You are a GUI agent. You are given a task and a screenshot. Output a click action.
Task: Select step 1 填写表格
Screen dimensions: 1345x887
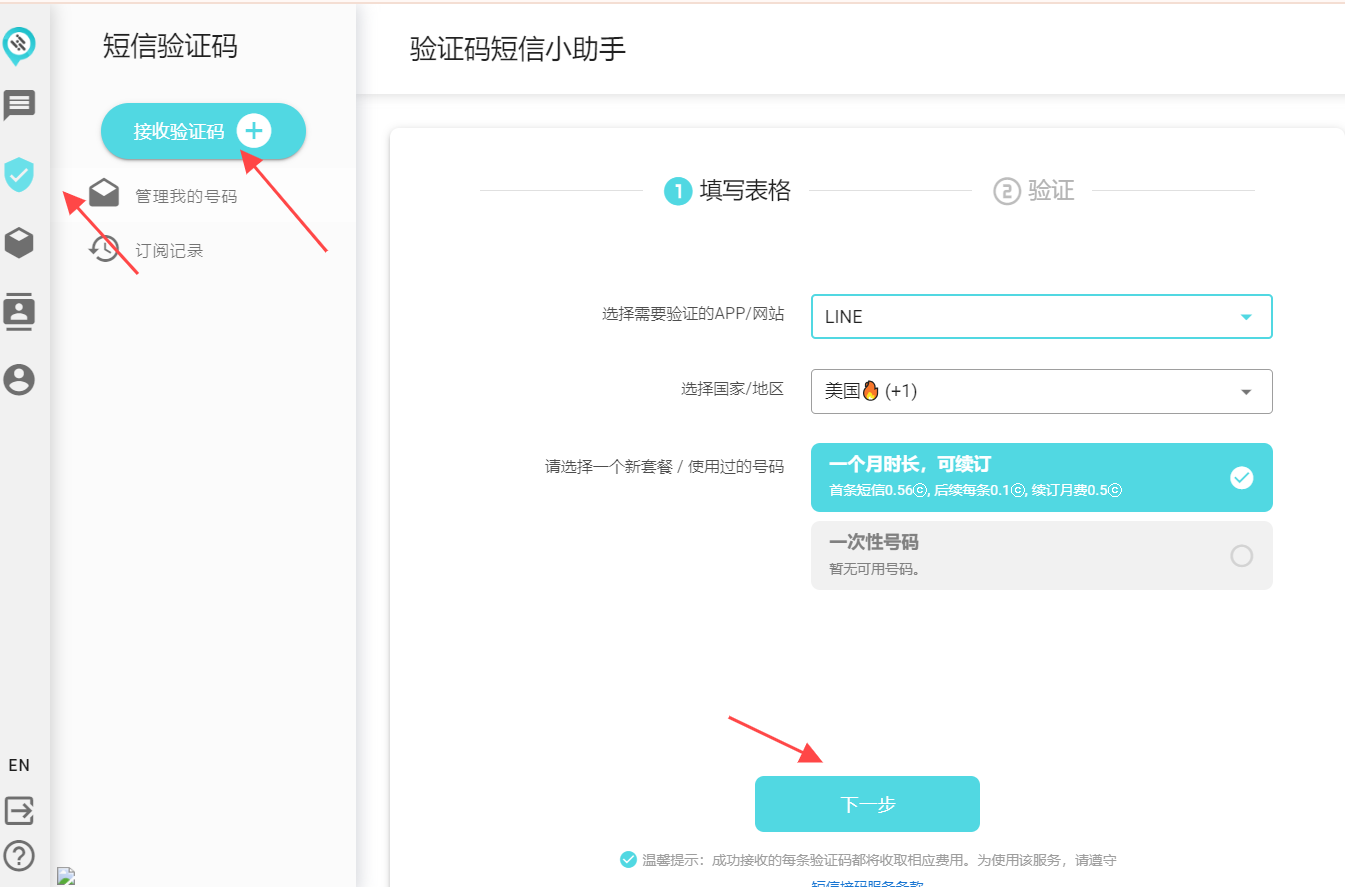tap(728, 190)
